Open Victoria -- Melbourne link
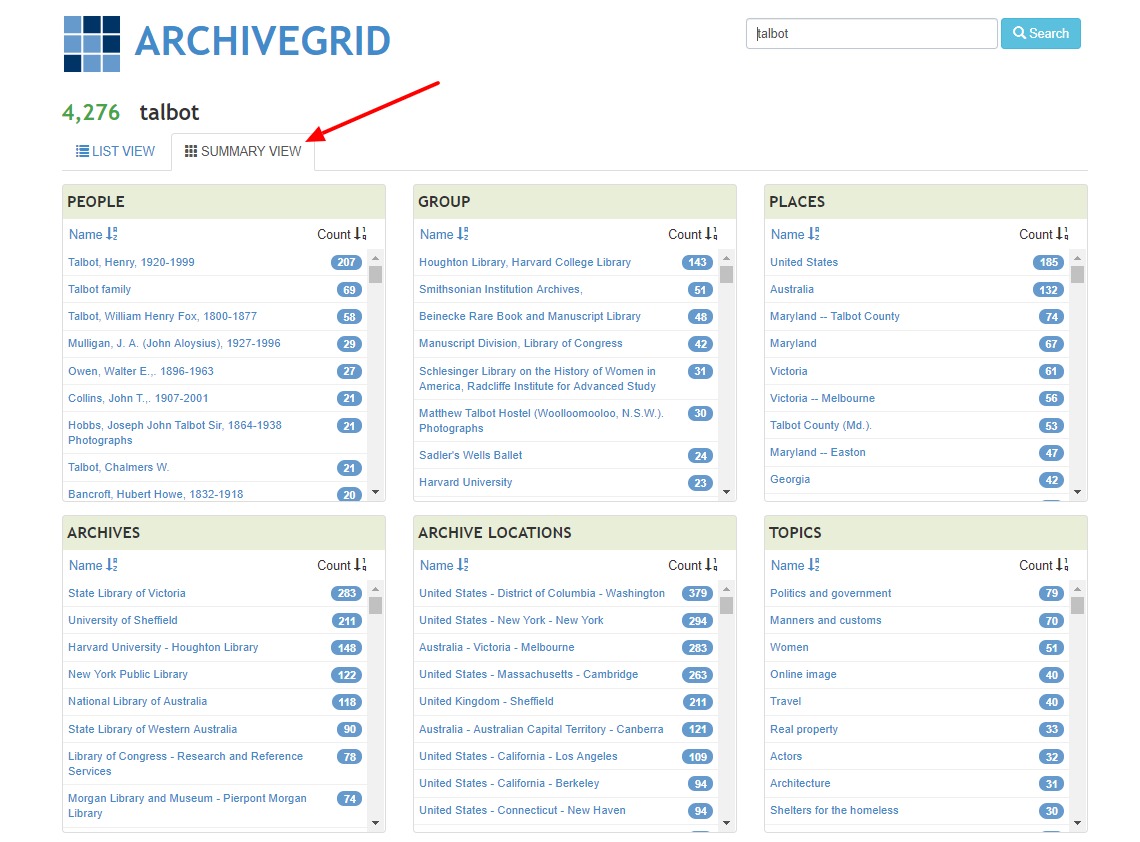The width and height of the screenshot is (1140, 842). pyautogui.click(x=822, y=398)
